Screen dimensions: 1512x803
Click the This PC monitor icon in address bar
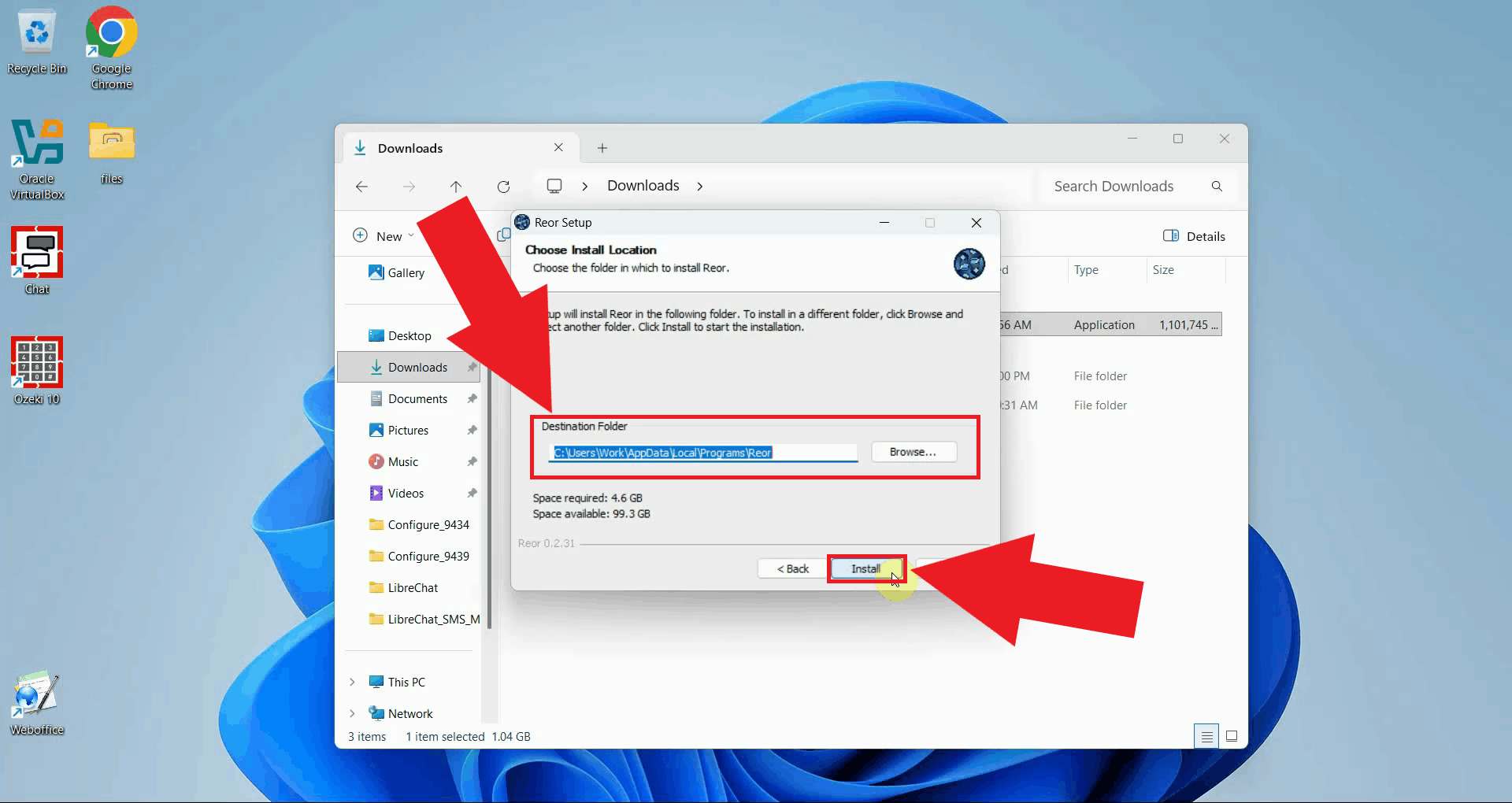point(554,186)
